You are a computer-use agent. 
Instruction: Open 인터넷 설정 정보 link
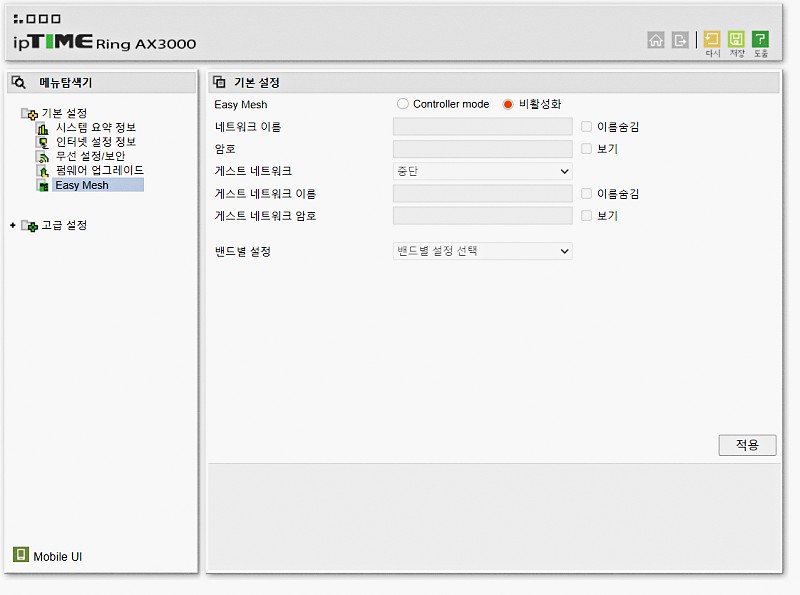pyautogui.click(x=95, y=142)
